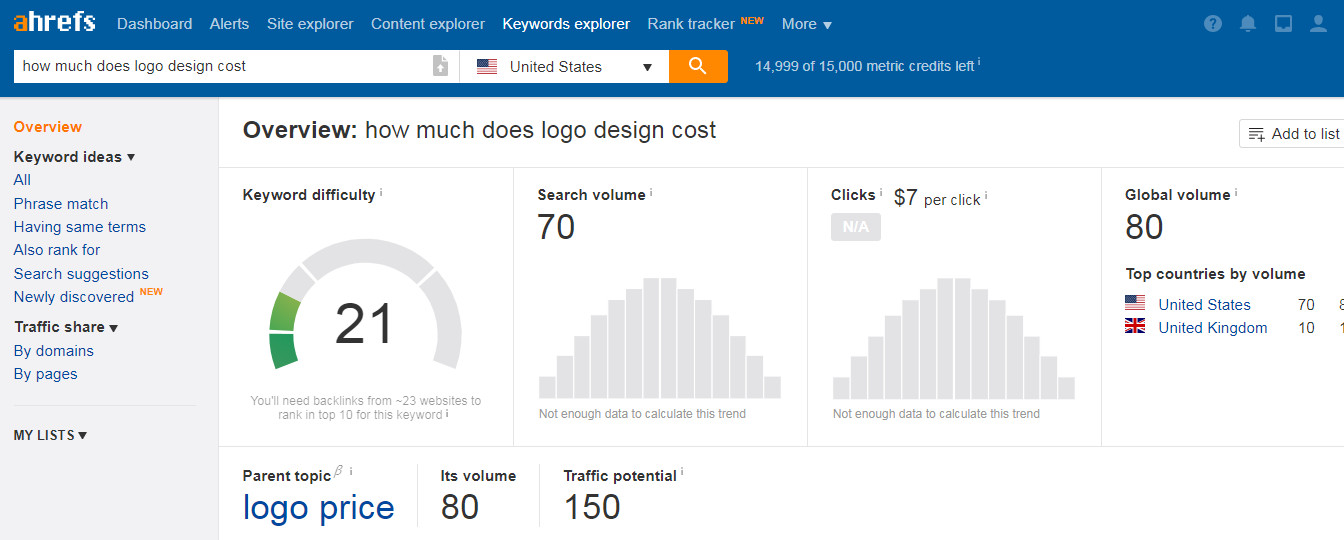Click the Ahrefs logo
1344x540 pixels.
click(54, 22)
